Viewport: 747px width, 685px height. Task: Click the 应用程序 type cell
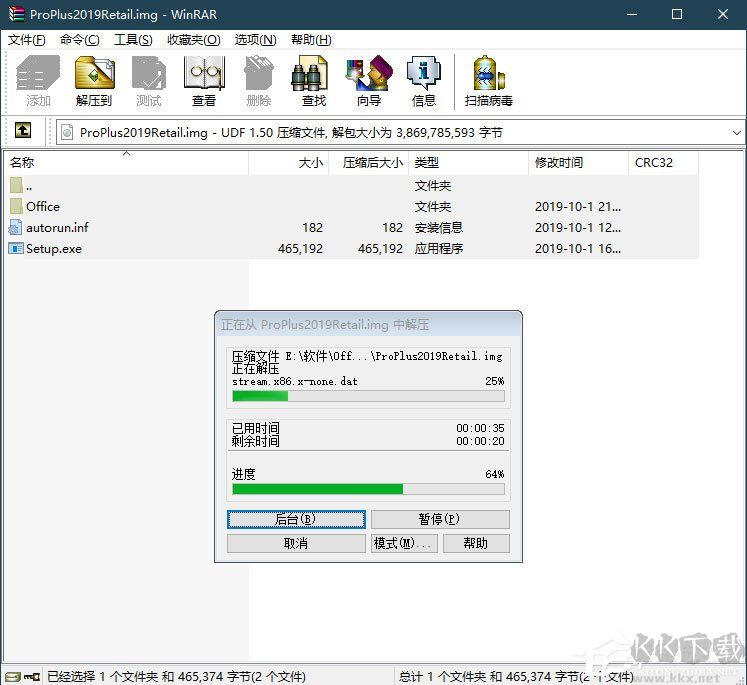(439, 249)
